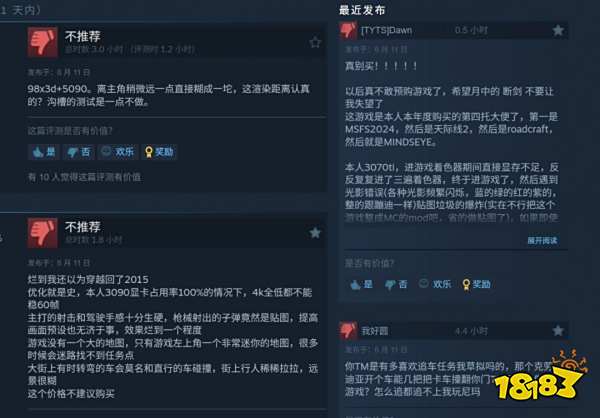Toggle the star on [TYTS]Dawn's review
The width and height of the screenshot is (600, 418).
coord(558,30)
